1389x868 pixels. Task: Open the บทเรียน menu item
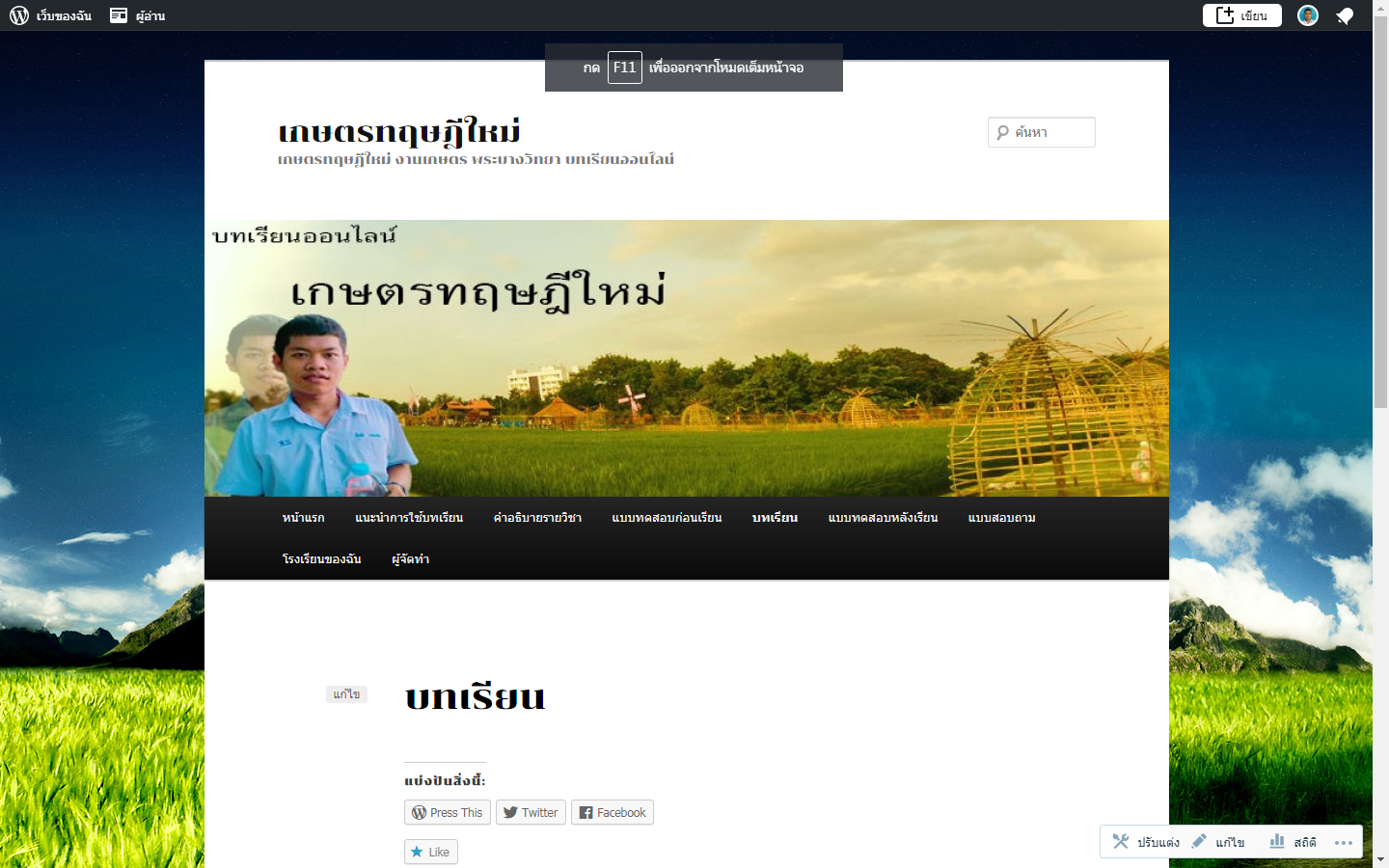click(x=775, y=518)
